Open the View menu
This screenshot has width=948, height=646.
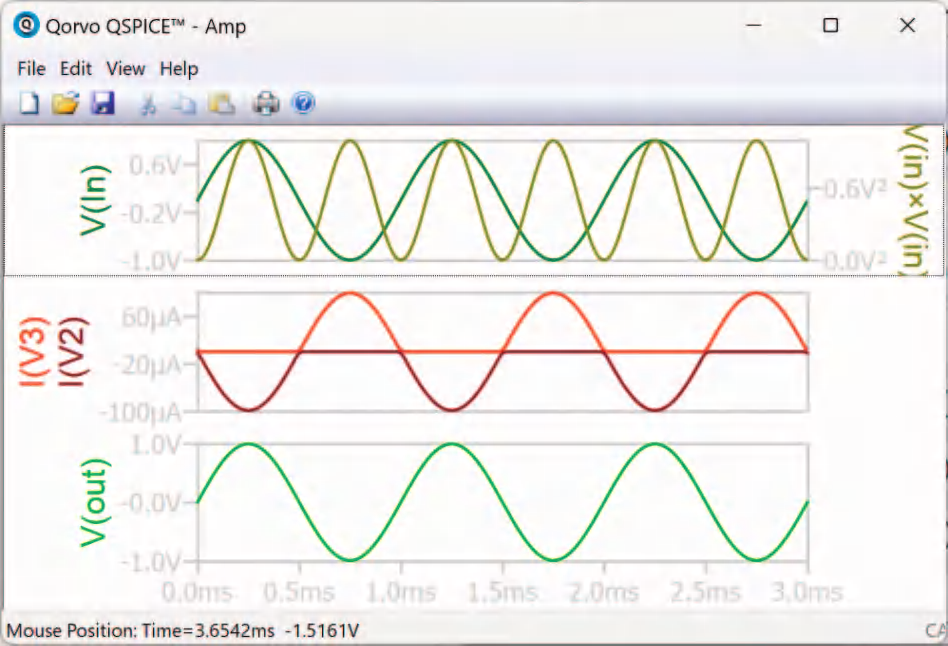click(x=126, y=69)
